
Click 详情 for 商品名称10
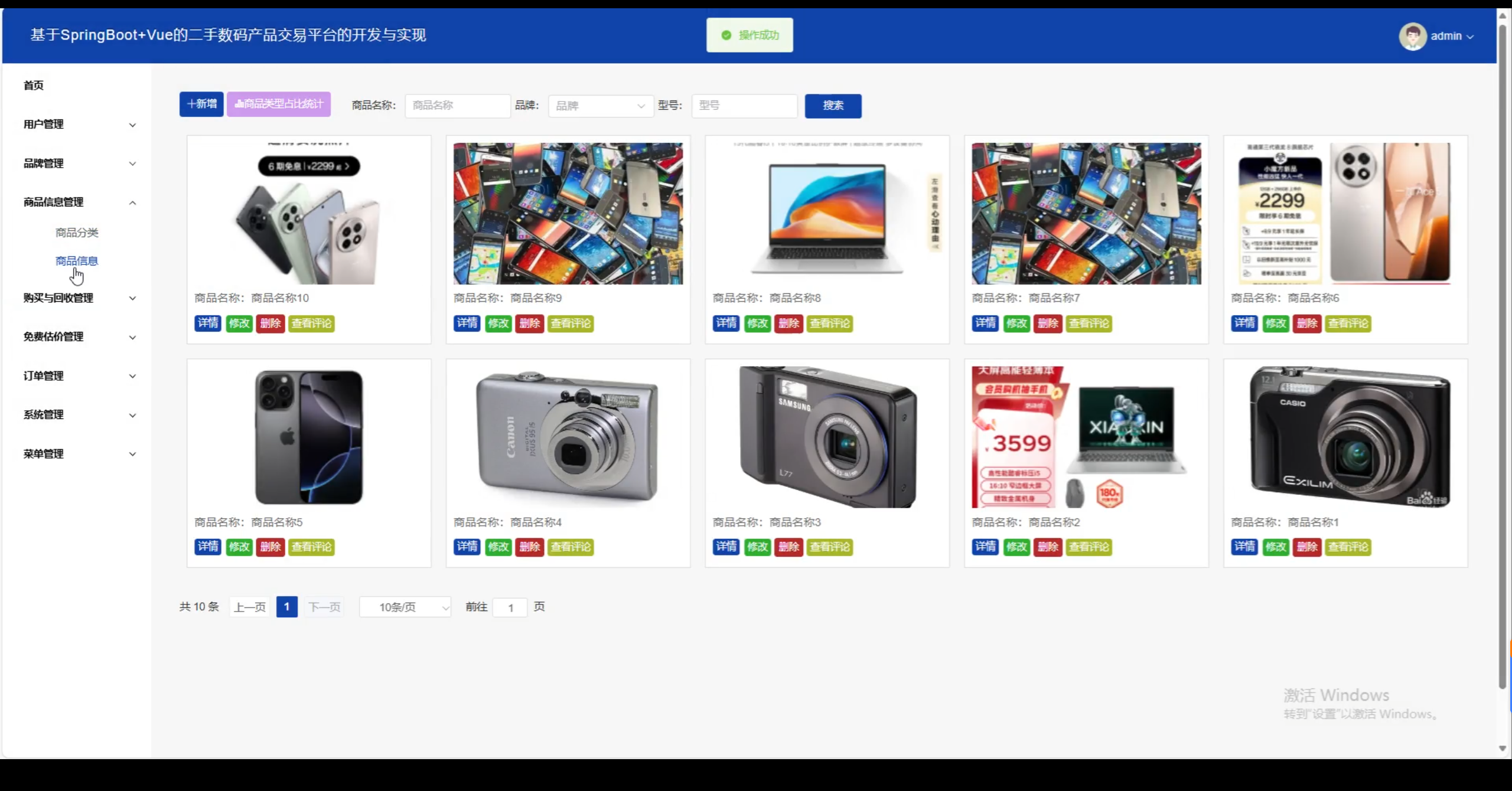(208, 323)
